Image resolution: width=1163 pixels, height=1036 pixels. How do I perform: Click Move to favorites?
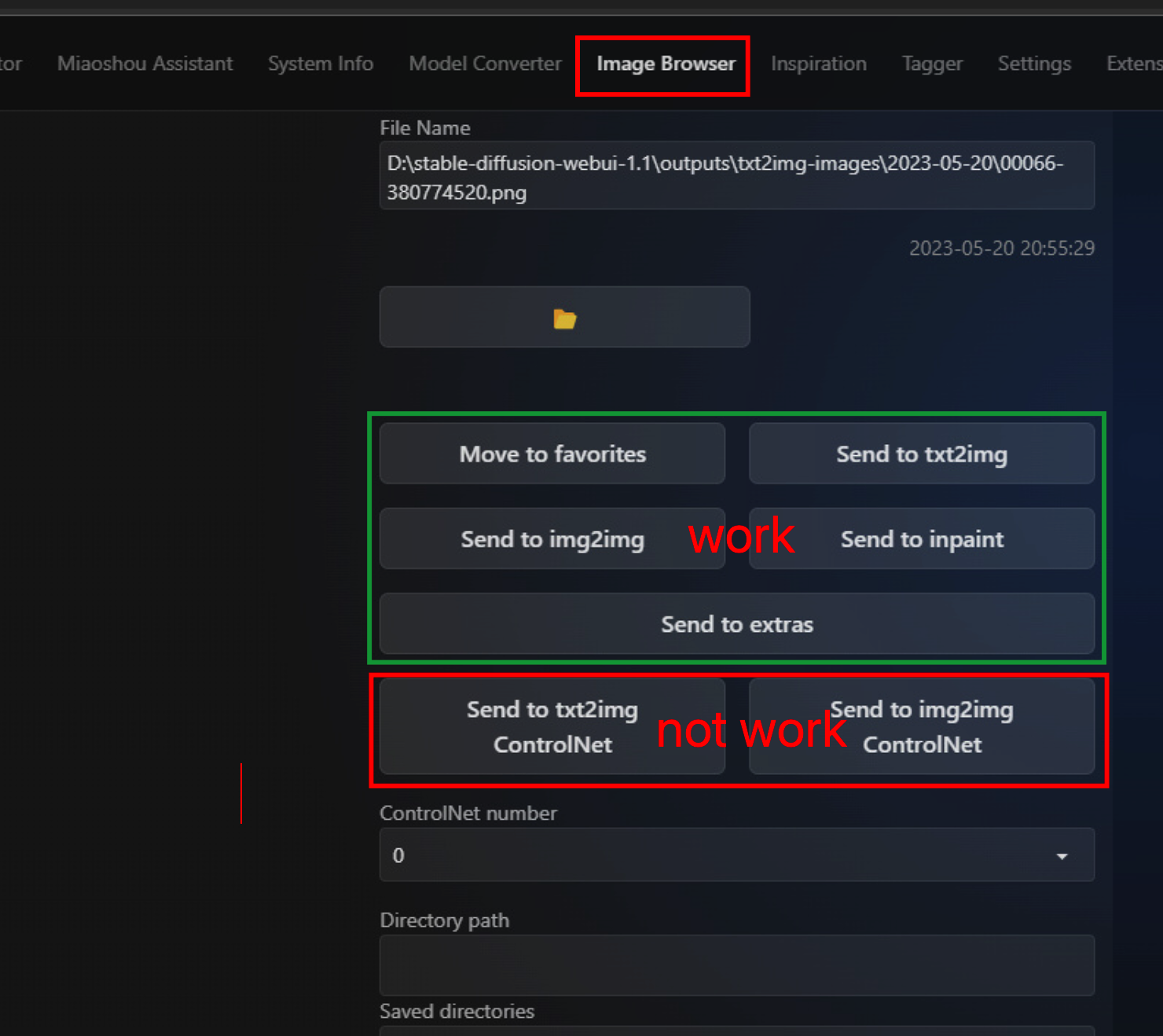552,454
